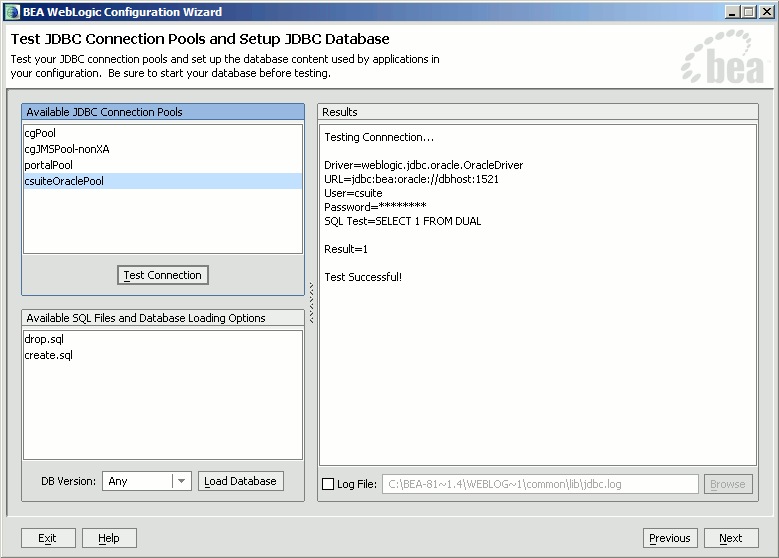Screen dimensions: 779x558
Task: Click the wizard title bar globe icon
Action: pos(12,12)
